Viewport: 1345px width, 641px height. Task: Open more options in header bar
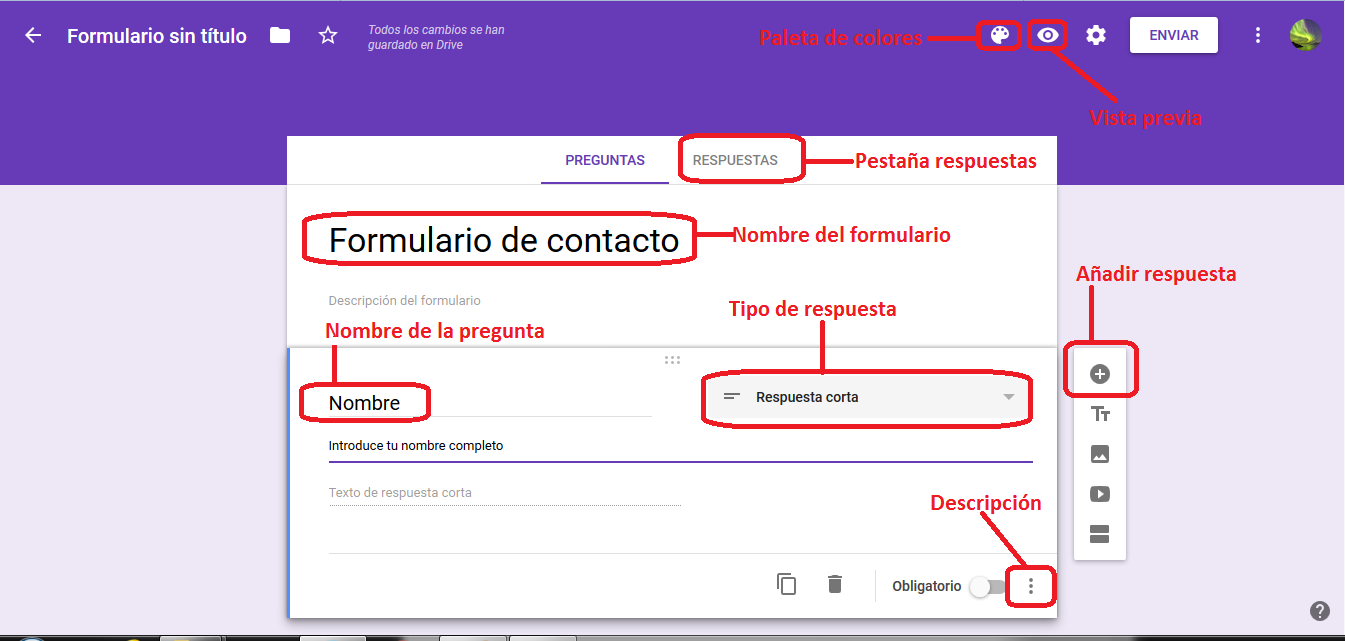[x=1258, y=36]
